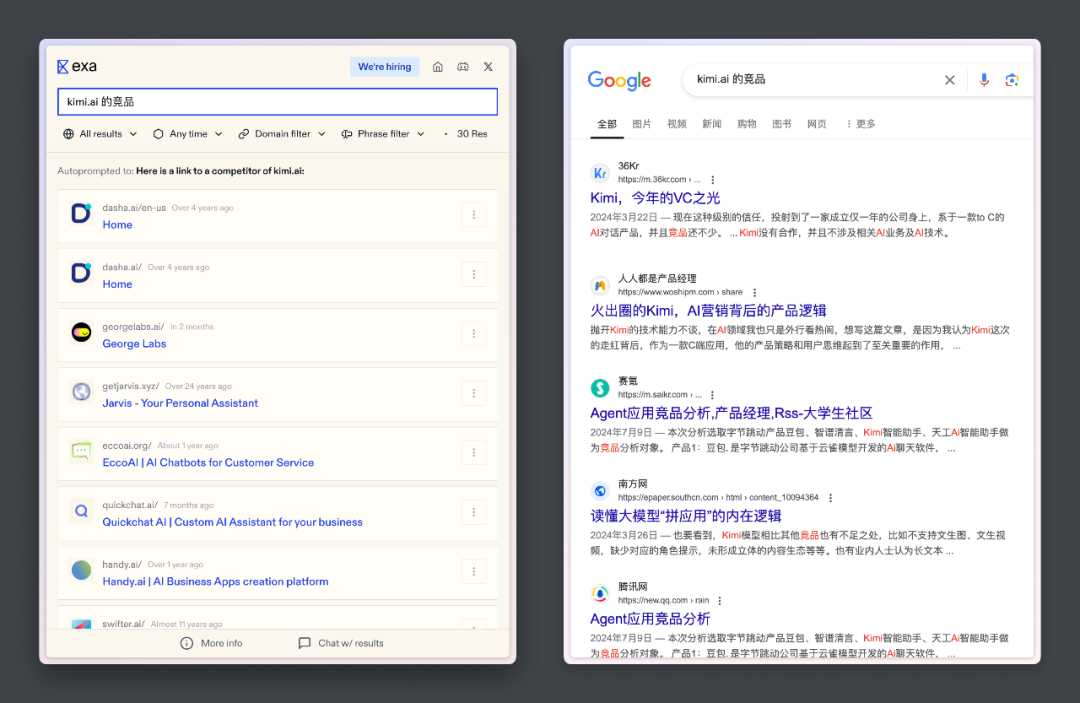1080x703 pixels.
Task: Open options menu for EccoAI result
Action: (x=474, y=452)
